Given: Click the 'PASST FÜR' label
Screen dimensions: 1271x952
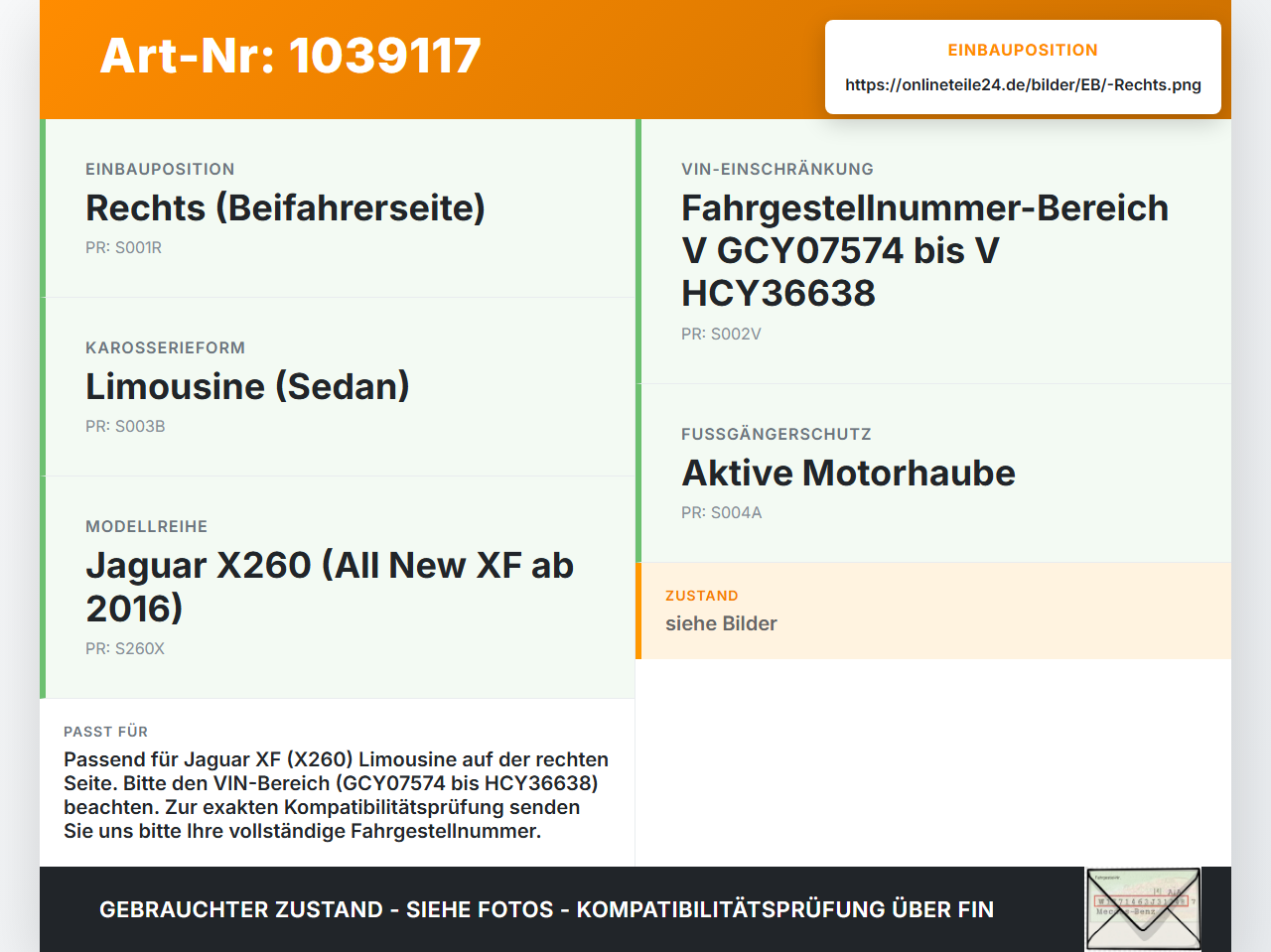Looking at the screenshot, I should [x=105, y=732].
